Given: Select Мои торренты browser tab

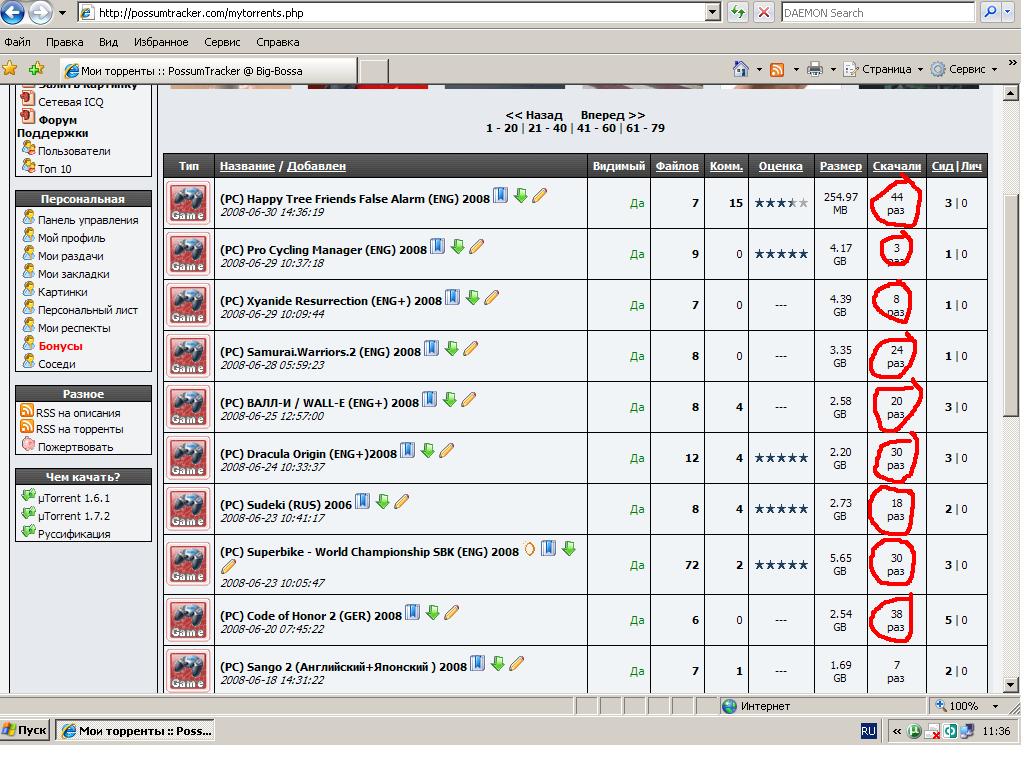Looking at the screenshot, I should pyautogui.click(x=209, y=71).
